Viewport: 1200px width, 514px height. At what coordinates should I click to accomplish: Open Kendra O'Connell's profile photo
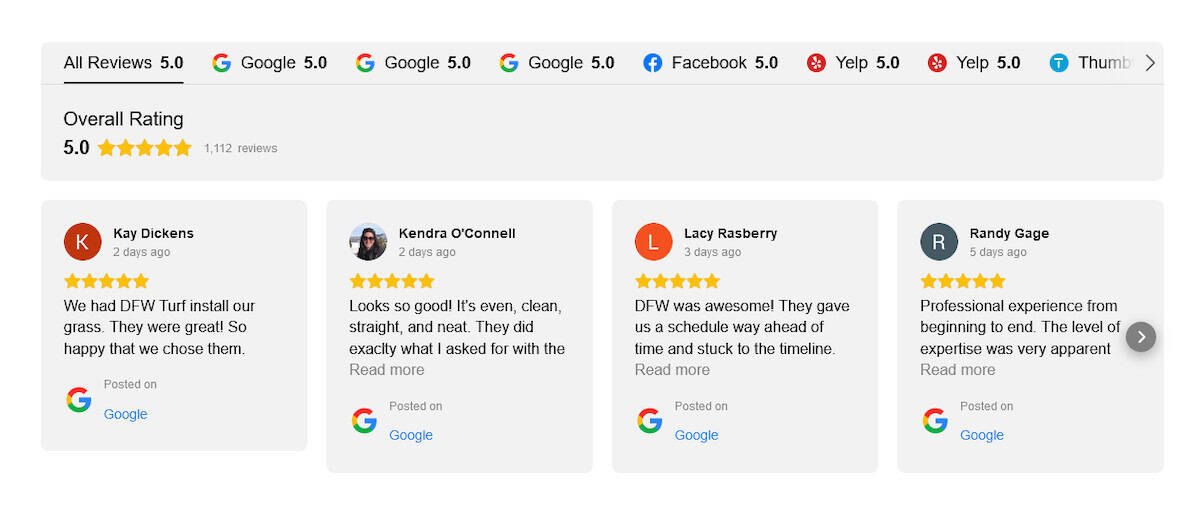[x=368, y=242]
